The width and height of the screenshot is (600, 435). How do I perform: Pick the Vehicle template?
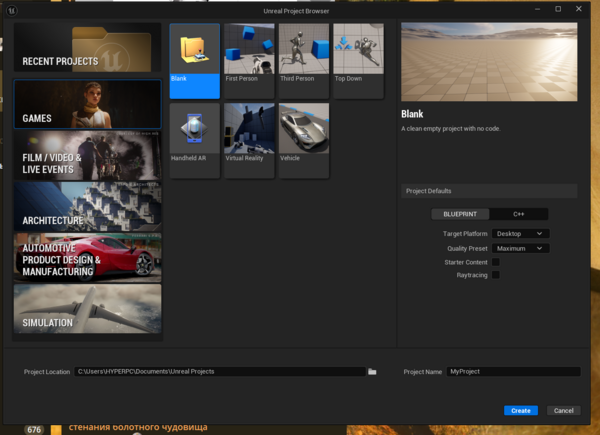coord(304,139)
